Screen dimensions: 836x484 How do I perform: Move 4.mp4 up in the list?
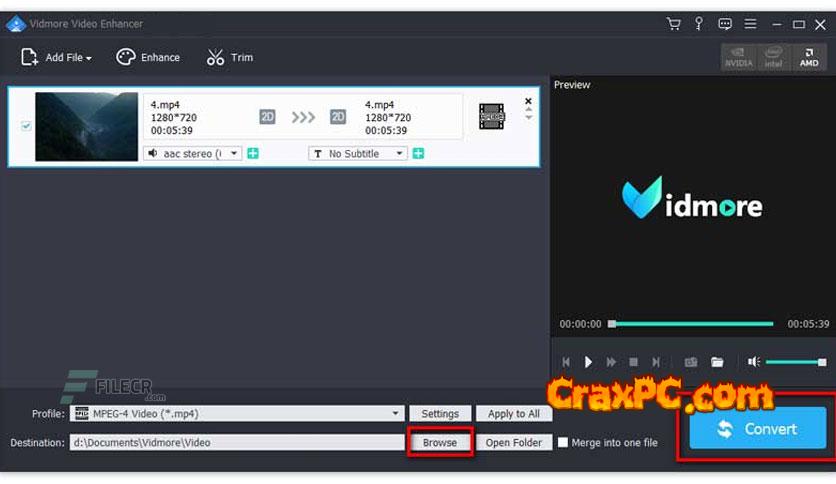(528, 110)
